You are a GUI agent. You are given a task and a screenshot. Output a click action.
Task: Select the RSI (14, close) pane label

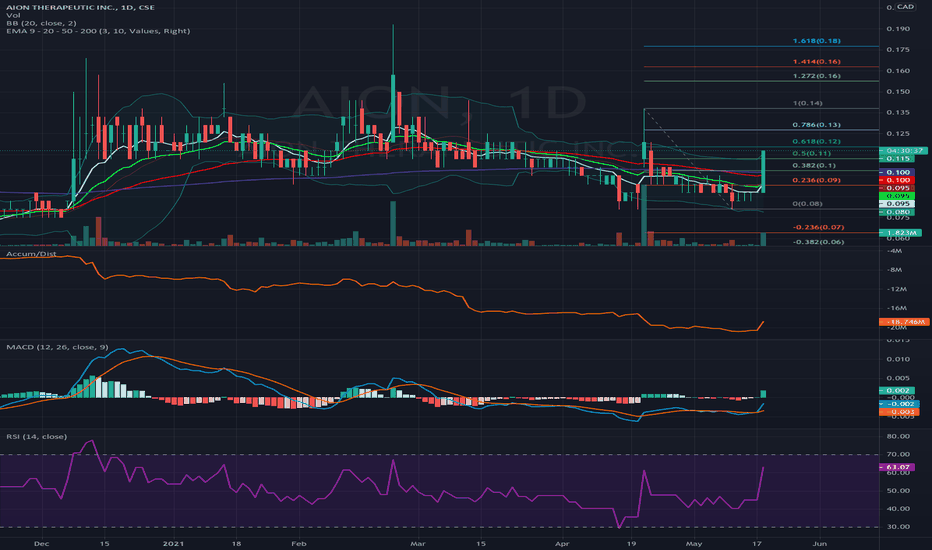[37, 436]
